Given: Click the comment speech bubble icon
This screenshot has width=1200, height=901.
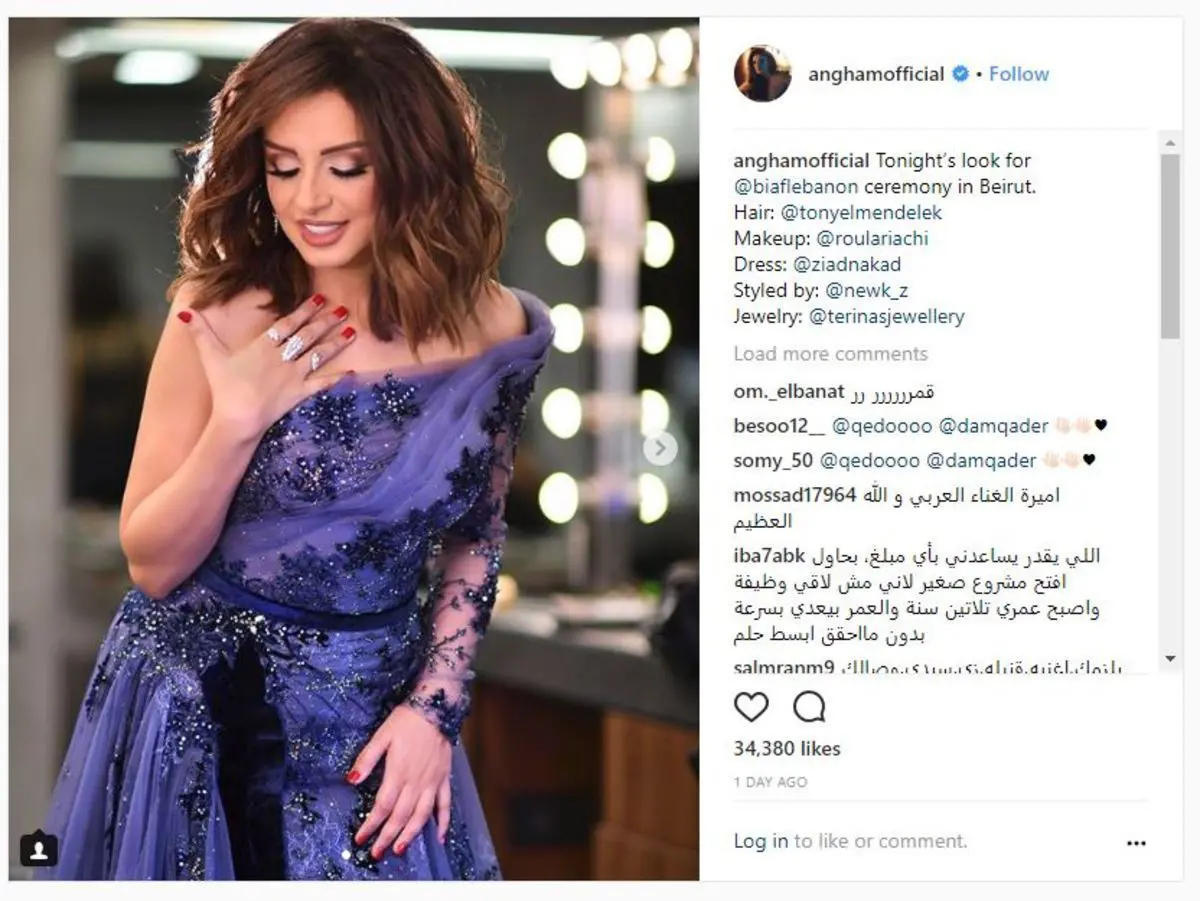Looking at the screenshot, I should click(809, 708).
